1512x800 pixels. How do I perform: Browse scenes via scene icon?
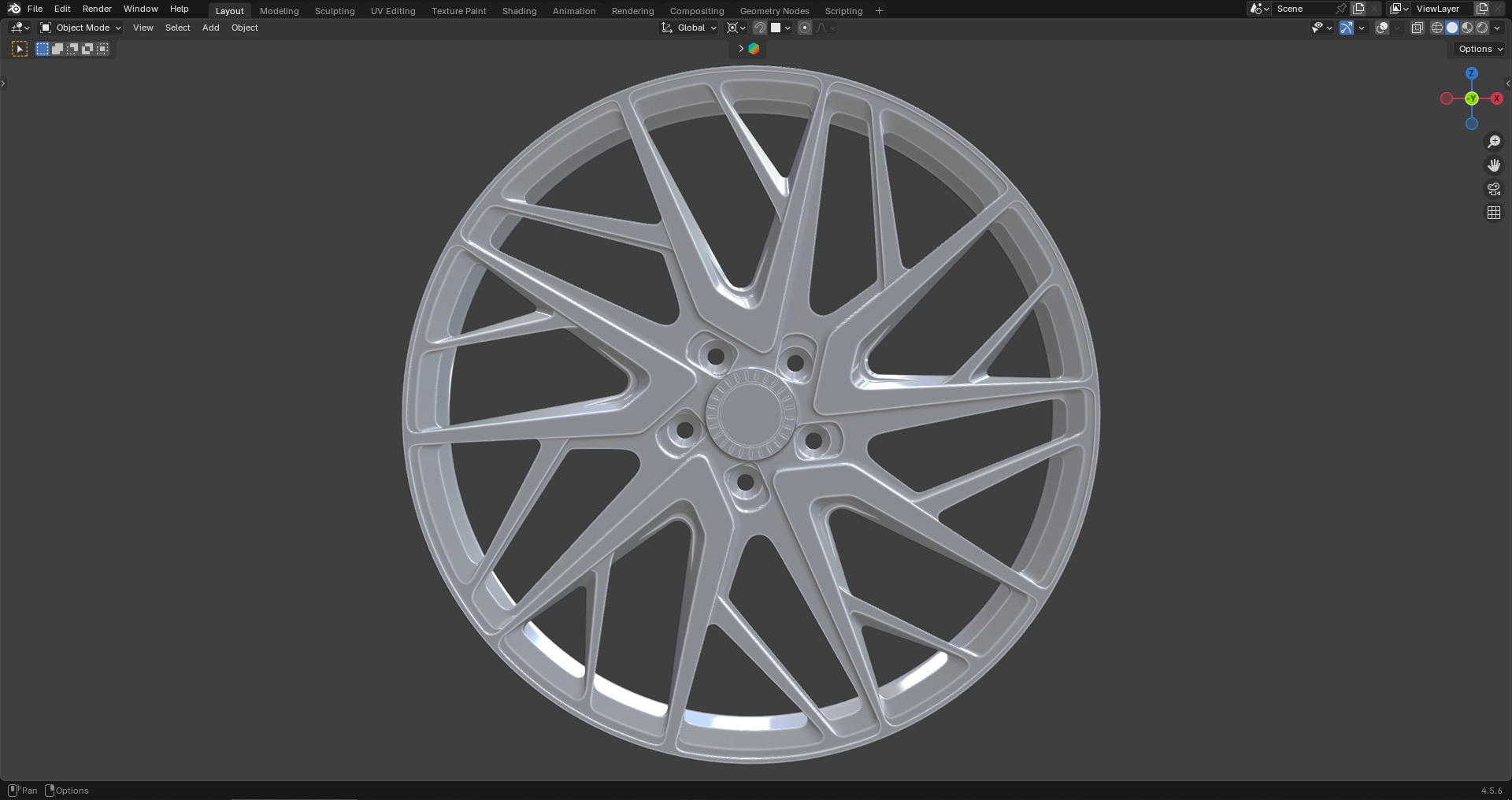point(1259,9)
